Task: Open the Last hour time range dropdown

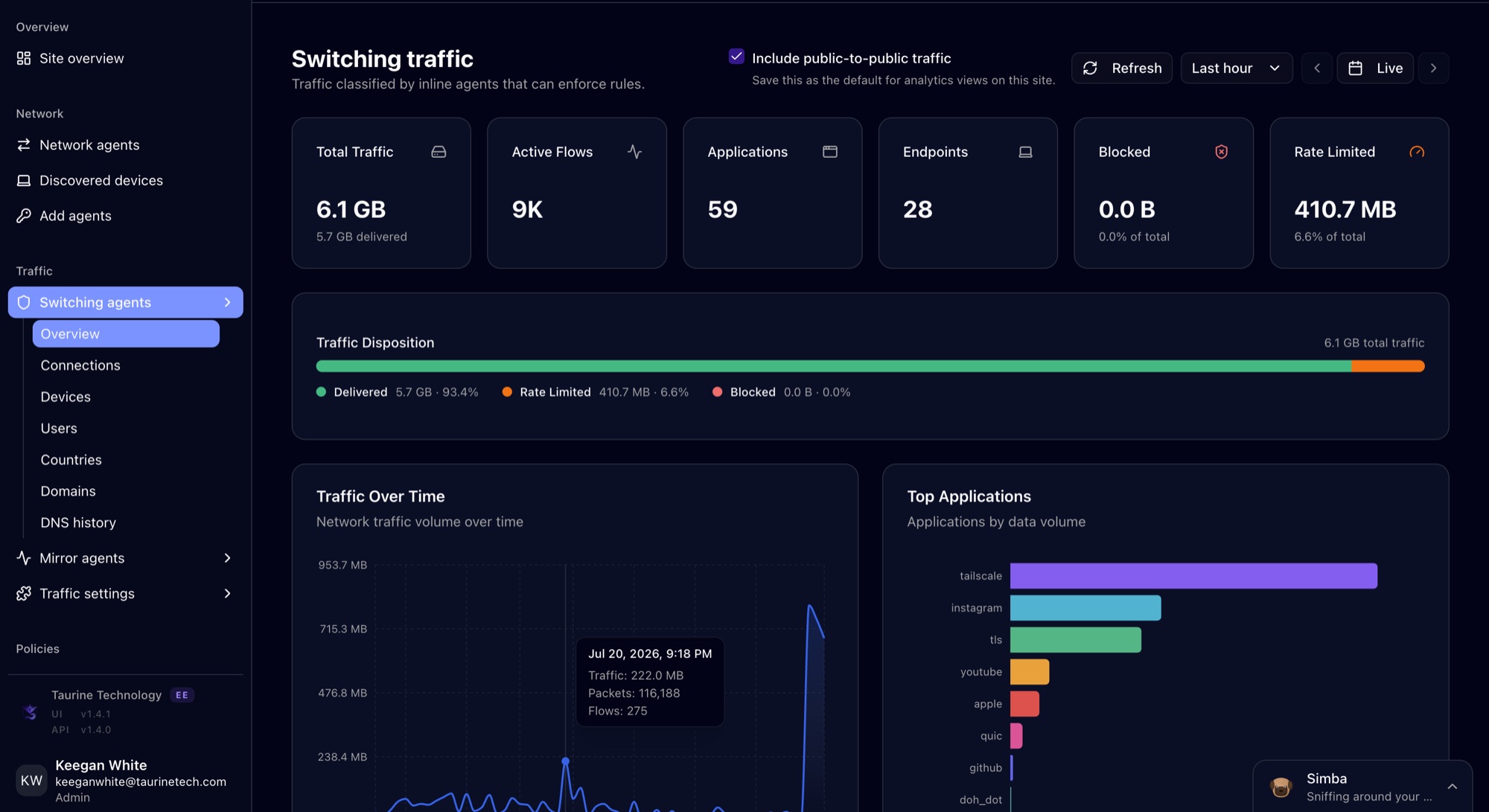Action: (x=1237, y=68)
